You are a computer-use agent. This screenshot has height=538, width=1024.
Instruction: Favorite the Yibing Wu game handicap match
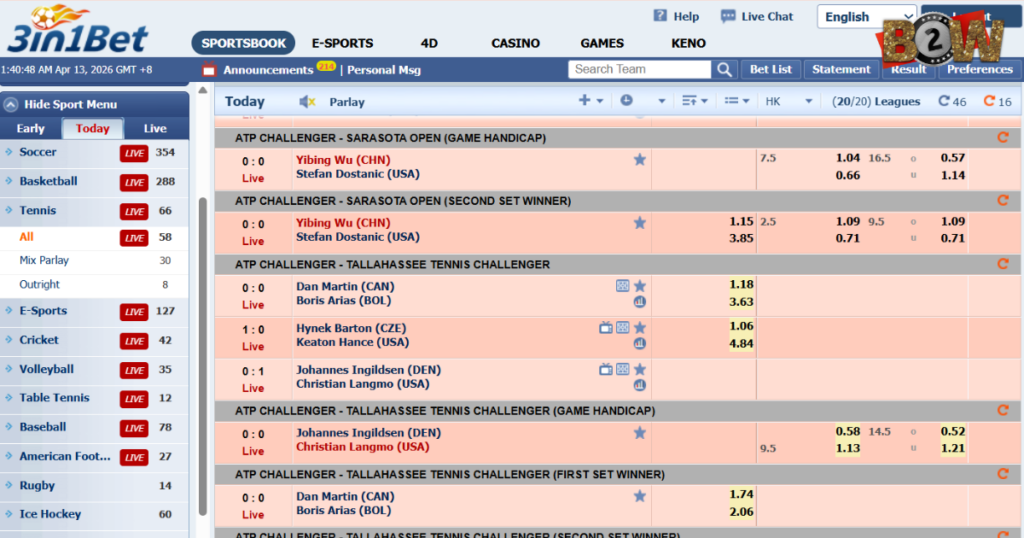click(x=639, y=159)
